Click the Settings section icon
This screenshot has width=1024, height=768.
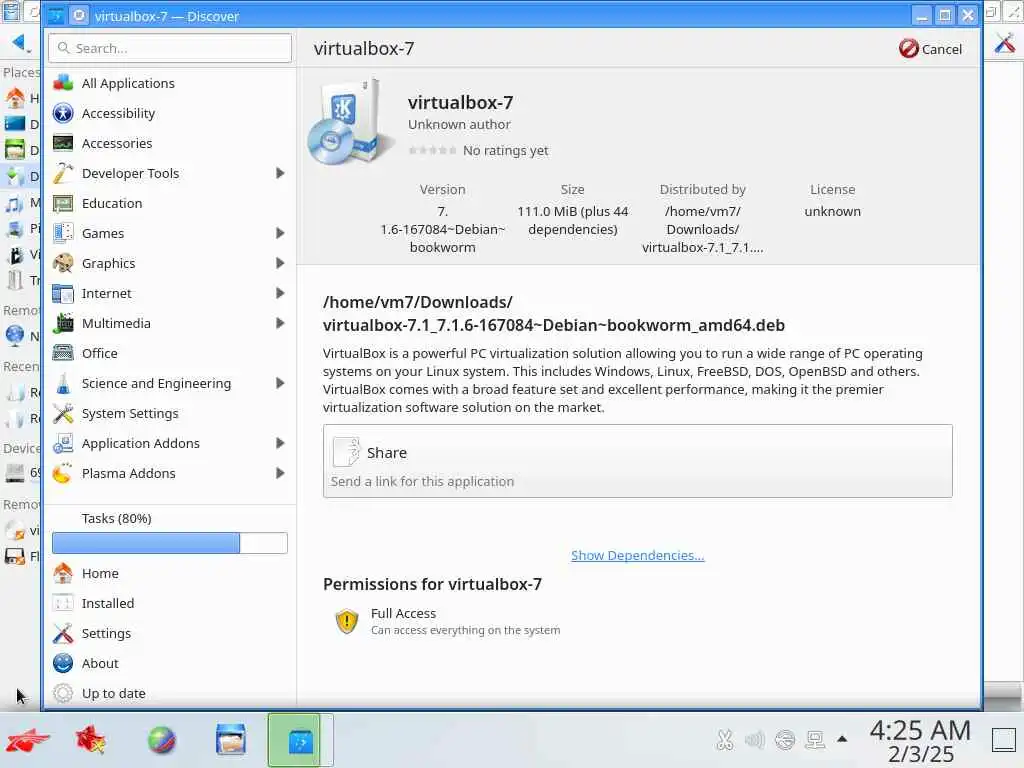click(63, 633)
